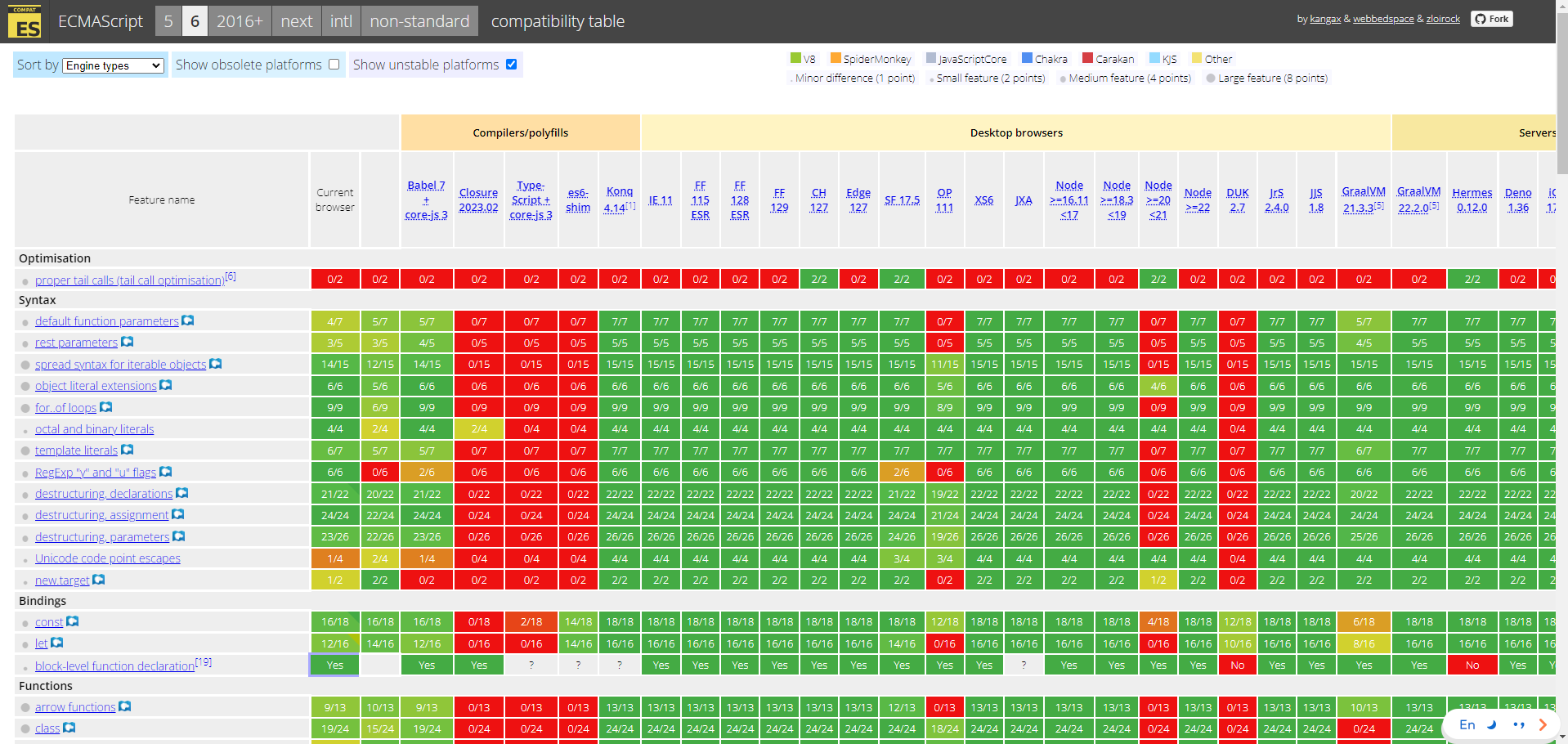Expand the floating widget with orange chevron
Viewport: 1568px width, 744px height.
click(1543, 724)
